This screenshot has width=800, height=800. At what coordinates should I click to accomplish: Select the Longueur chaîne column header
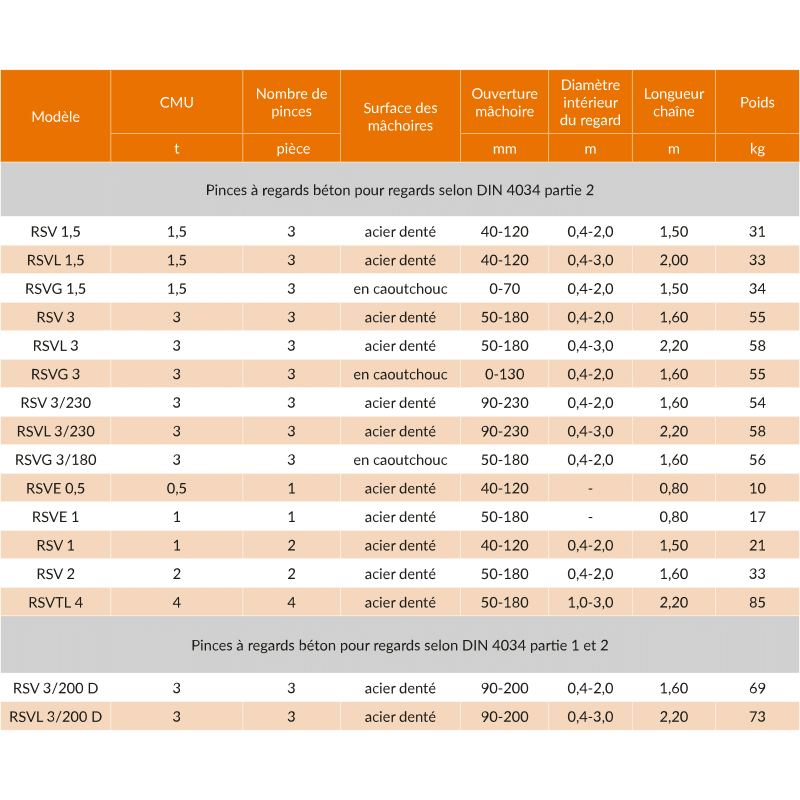[x=673, y=102]
